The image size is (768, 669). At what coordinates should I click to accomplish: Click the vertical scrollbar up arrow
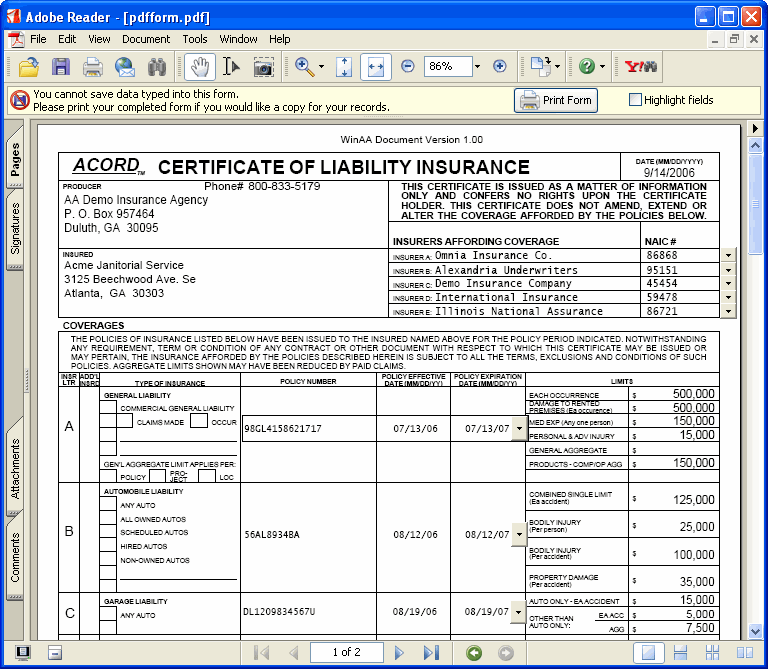click(755, 145)
